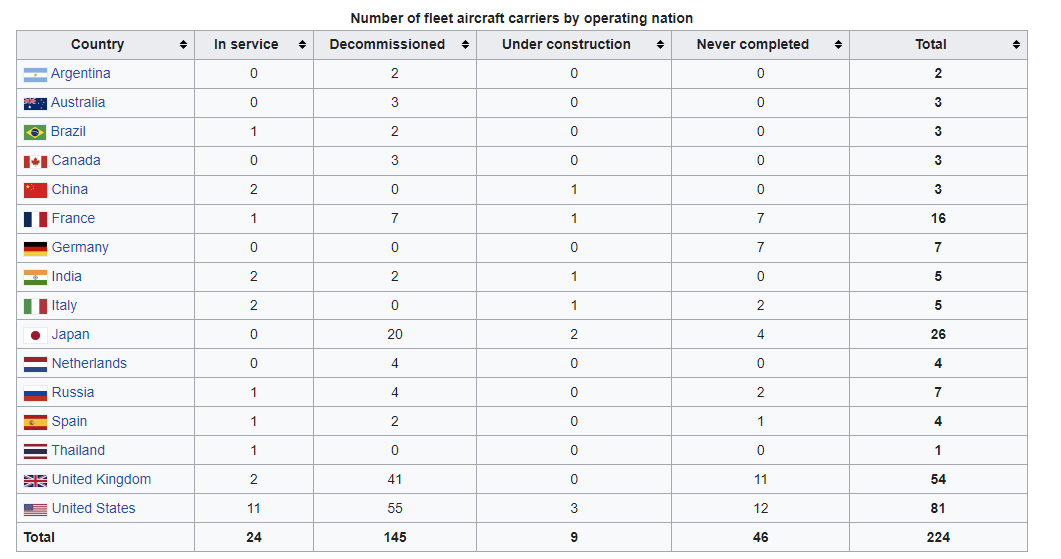
Task: Sort table by Country column arrows
Action: coord(183,45)
